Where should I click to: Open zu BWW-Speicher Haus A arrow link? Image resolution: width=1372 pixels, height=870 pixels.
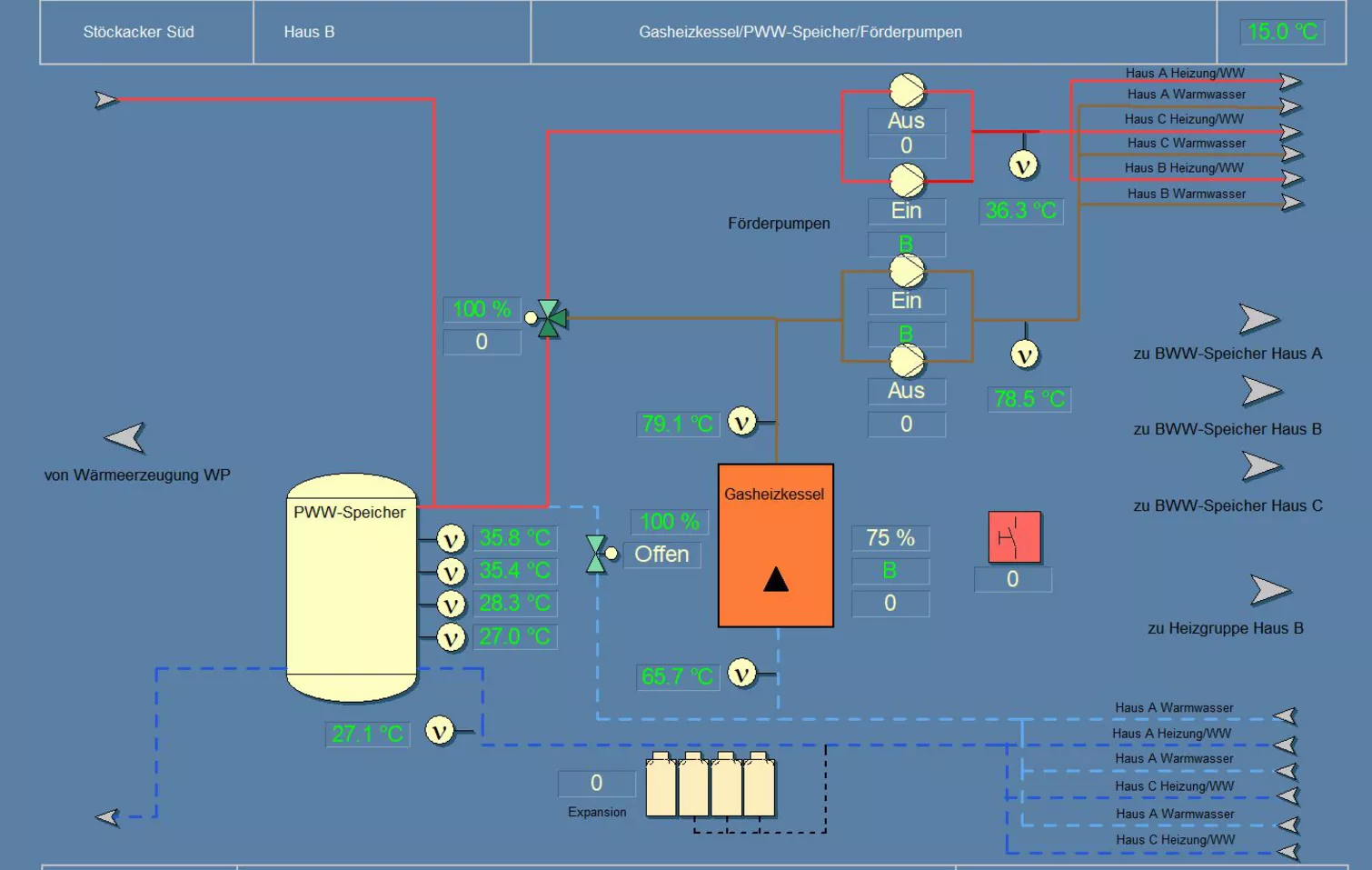point(1258,319)
